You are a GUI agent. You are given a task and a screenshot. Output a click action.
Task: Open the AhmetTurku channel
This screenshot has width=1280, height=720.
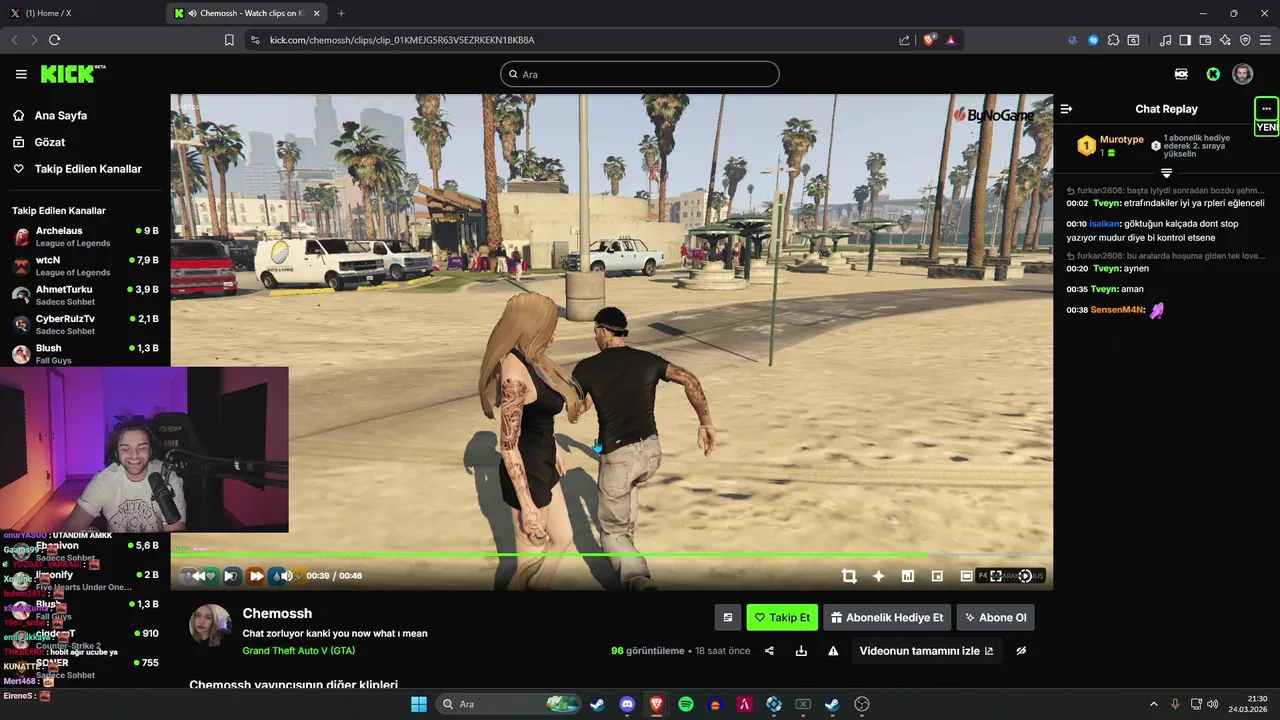(x=85, y=295)
